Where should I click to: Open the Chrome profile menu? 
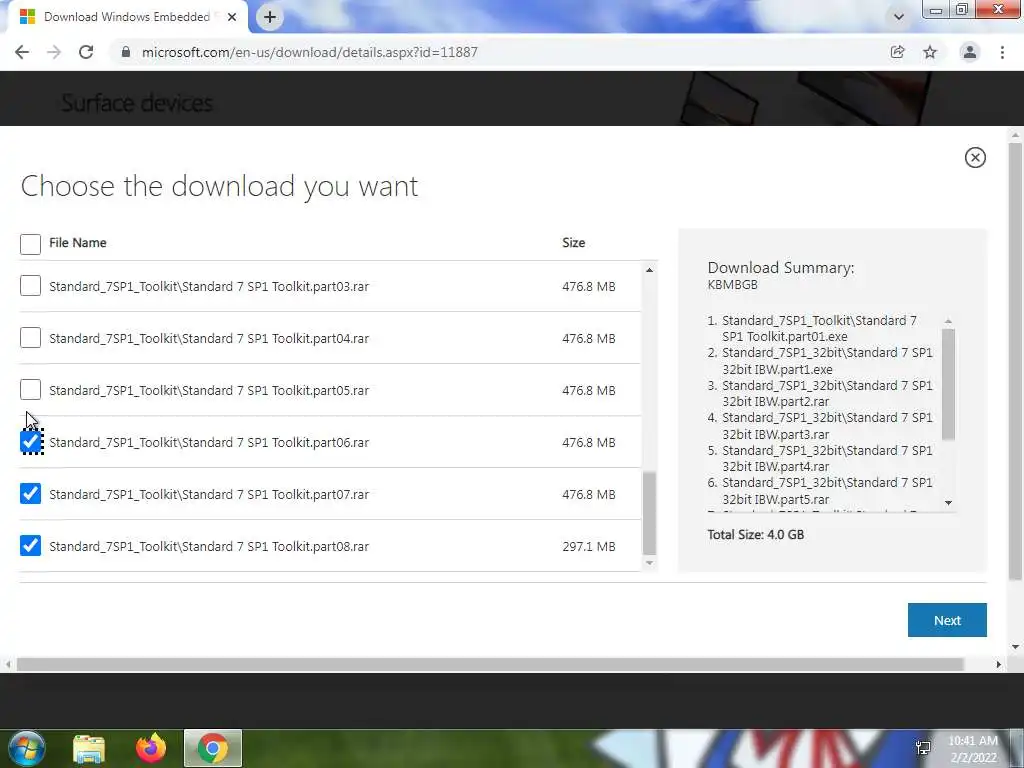click(x=970, y=52)
